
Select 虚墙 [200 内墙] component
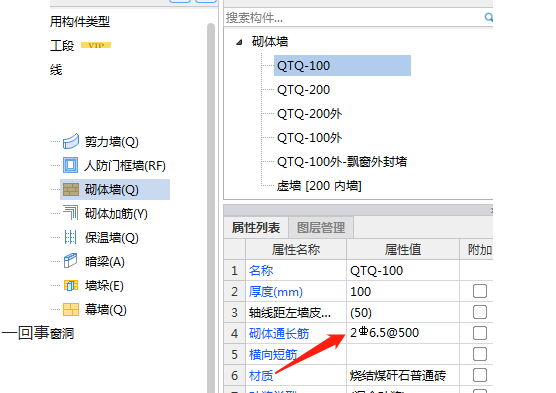point(319,186)
